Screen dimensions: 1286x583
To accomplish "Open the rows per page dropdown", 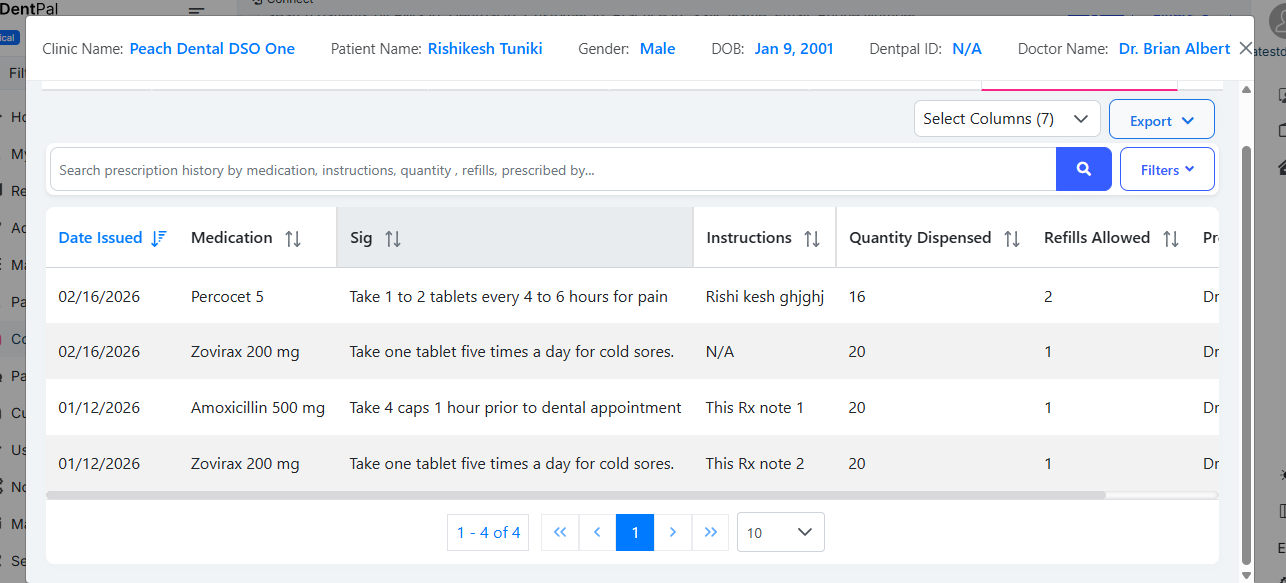I will pos(780,532).
